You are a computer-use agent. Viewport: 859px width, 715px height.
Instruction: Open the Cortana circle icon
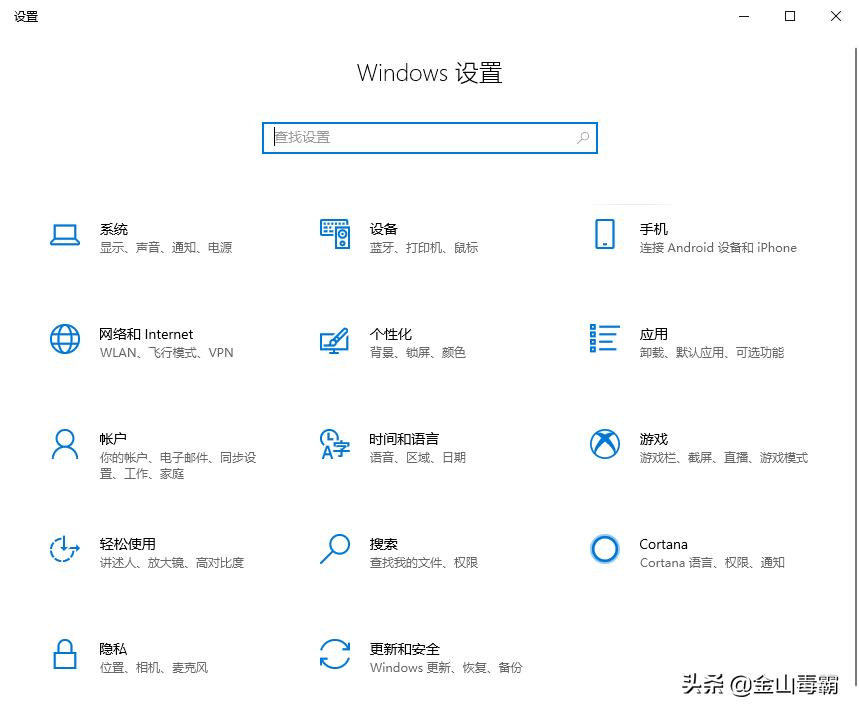point(604,548)
